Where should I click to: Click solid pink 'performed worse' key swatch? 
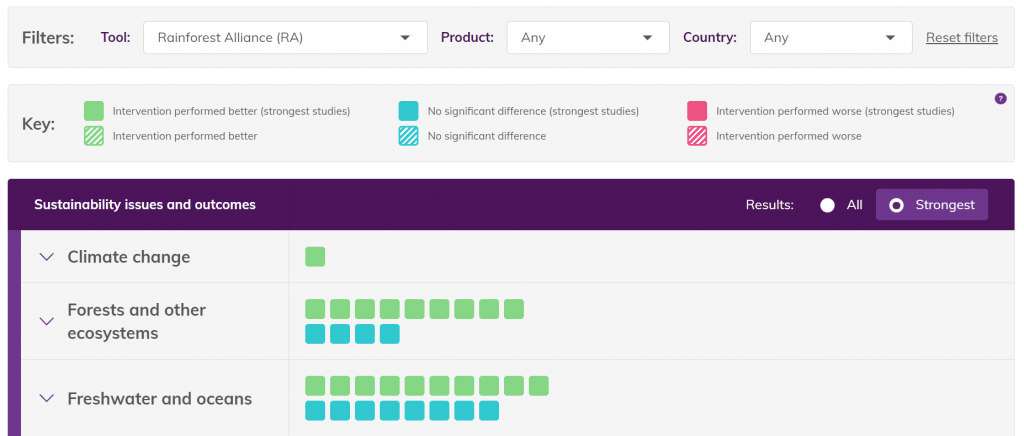pyautogui.click(x=697, y=111)
